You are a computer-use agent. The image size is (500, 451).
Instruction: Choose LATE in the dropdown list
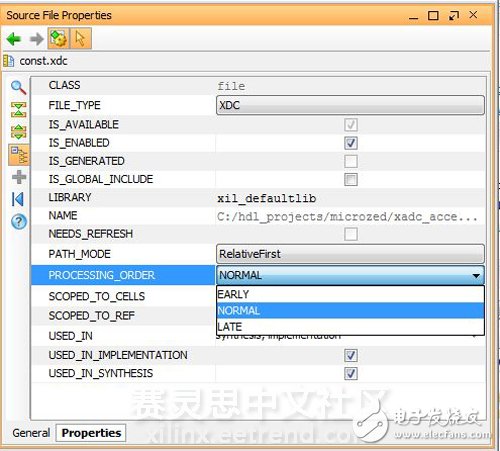(350, 327)
